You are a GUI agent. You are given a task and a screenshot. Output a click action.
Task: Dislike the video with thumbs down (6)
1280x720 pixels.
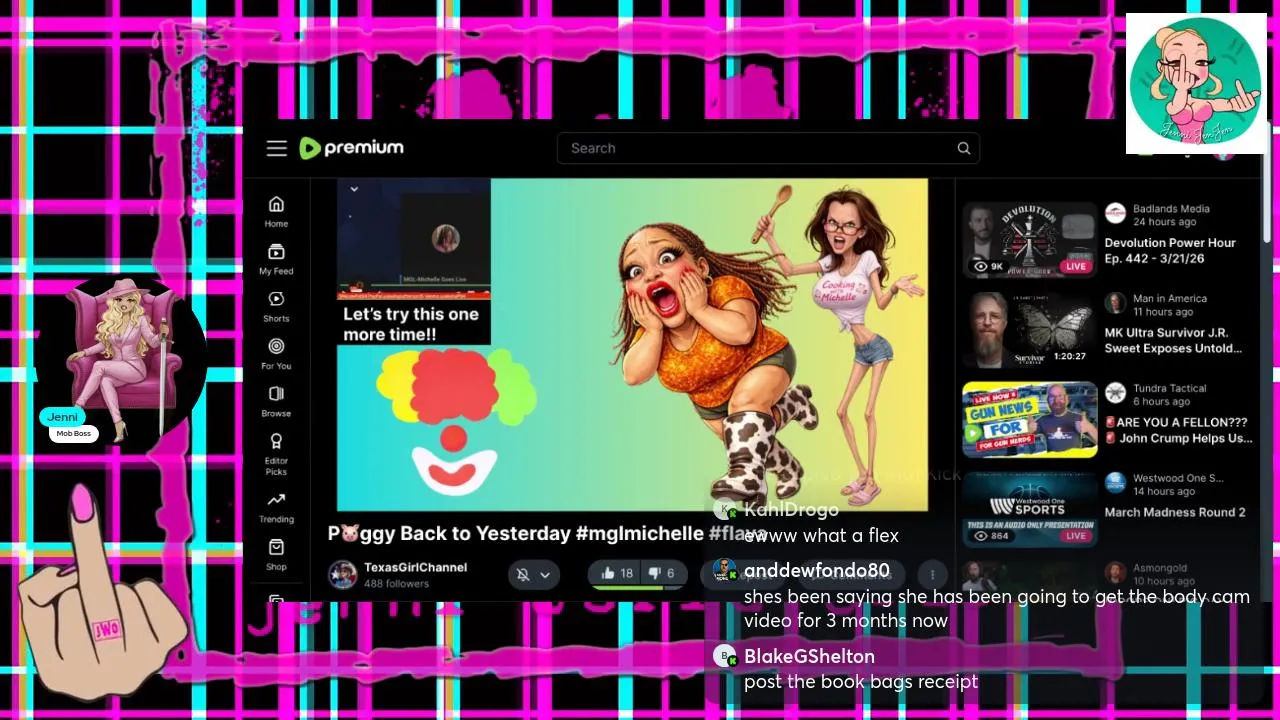pos(661,573)
